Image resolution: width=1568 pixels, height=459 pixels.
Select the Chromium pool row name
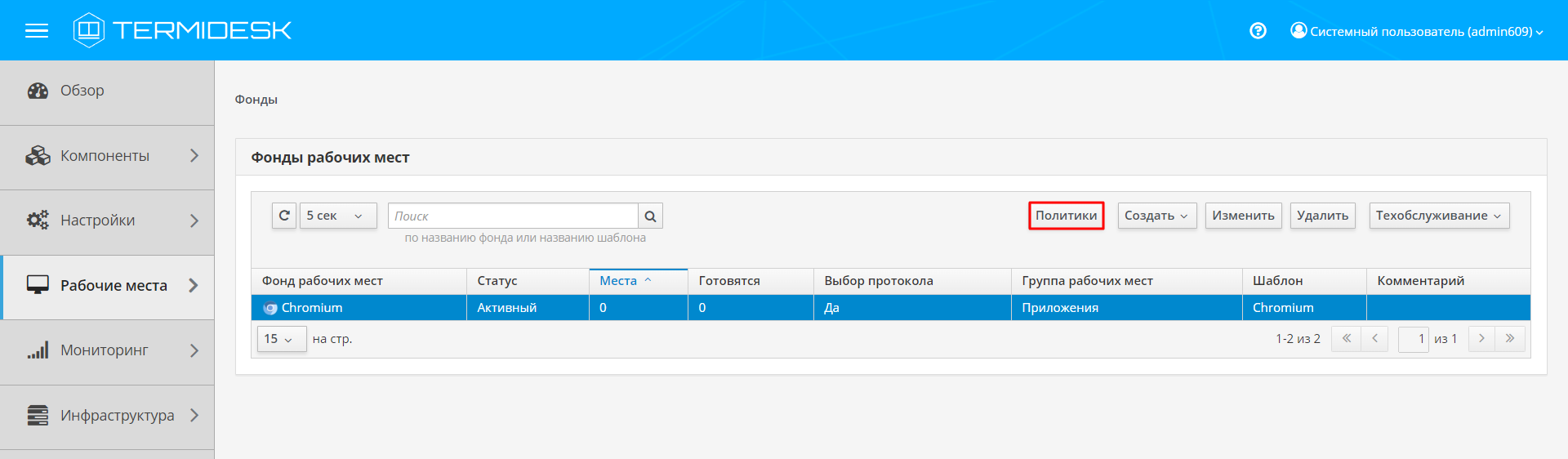(312, 308)
